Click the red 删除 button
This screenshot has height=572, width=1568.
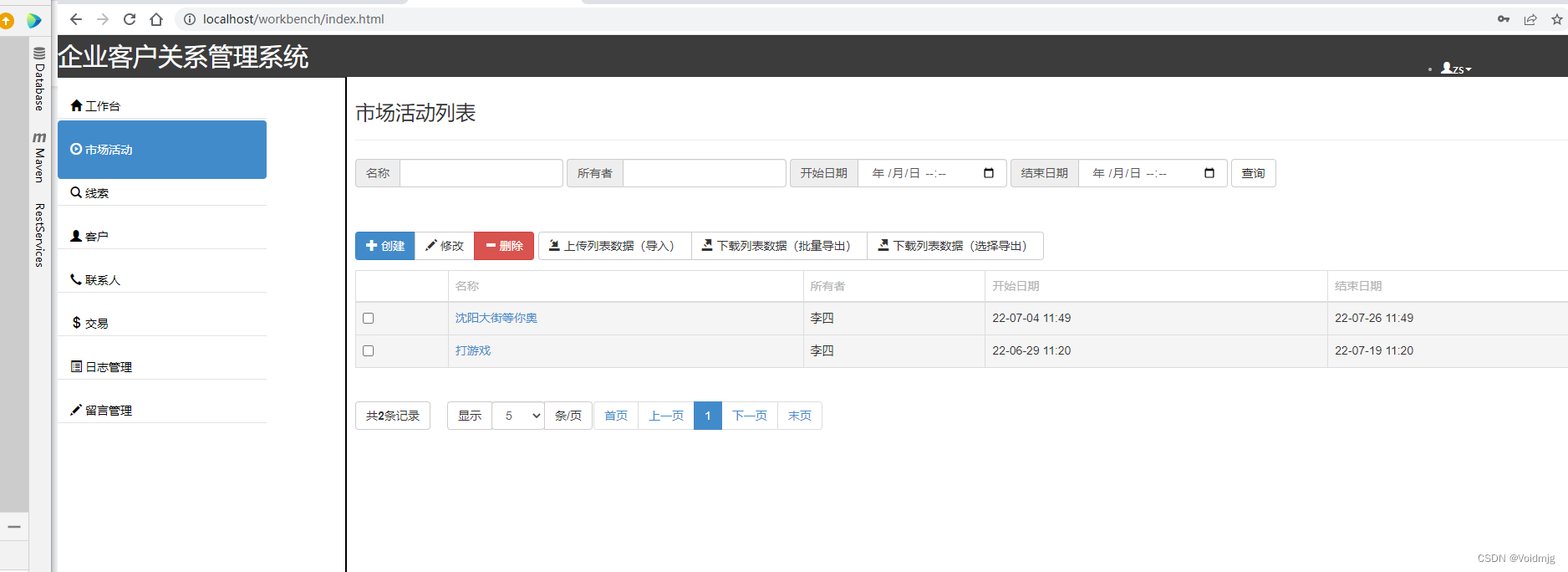tap(504, 246)
